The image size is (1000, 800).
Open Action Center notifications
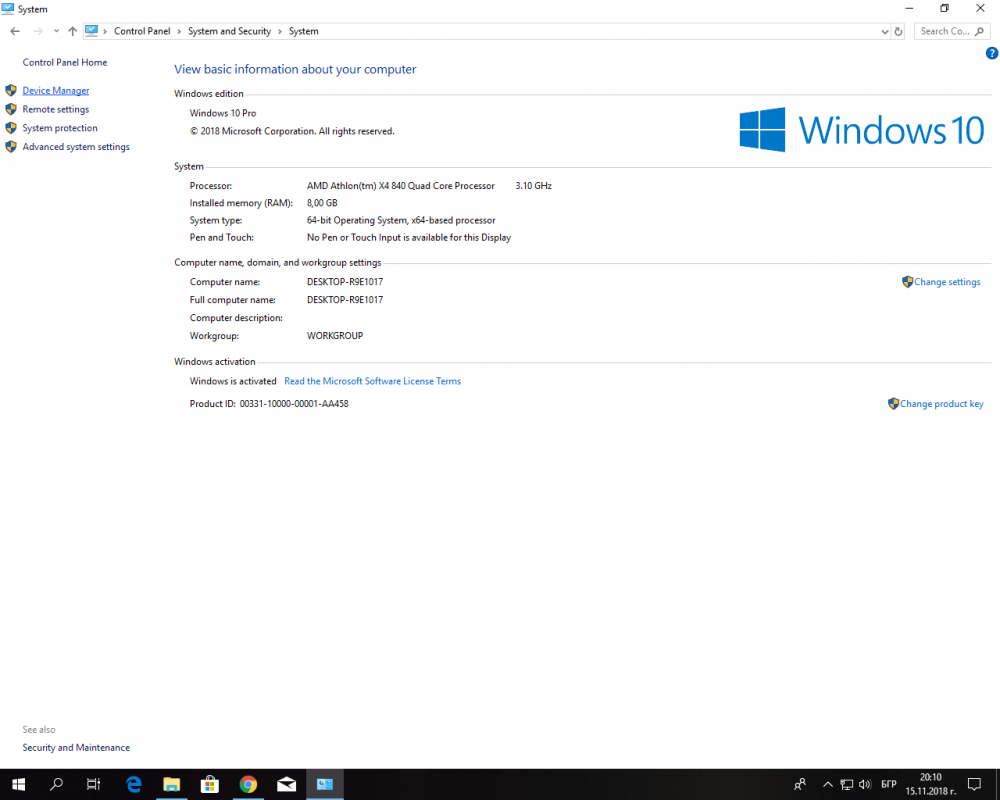974,785
